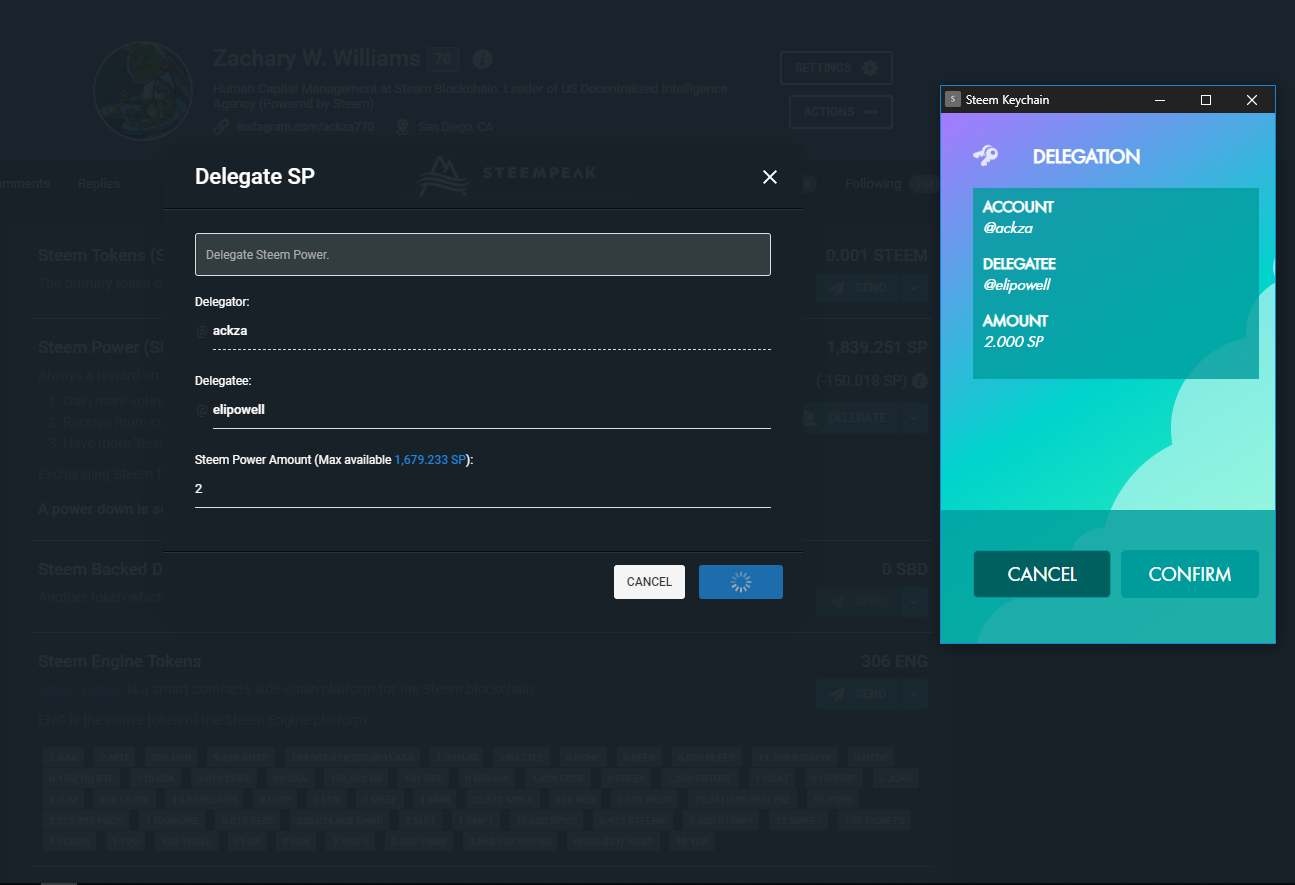Click the info icon beside reputation 70
1295x885 pixels.
click(482, 59)
